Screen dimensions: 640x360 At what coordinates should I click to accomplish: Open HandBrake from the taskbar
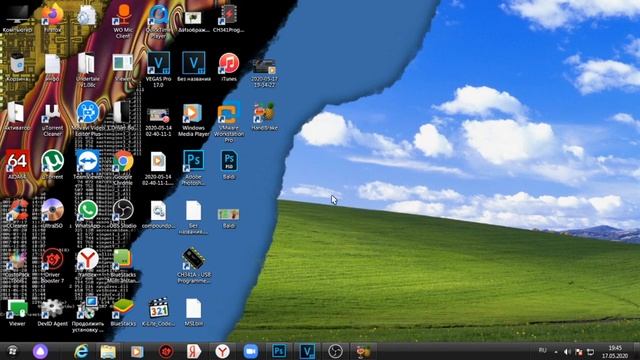[x=363, y=351]
